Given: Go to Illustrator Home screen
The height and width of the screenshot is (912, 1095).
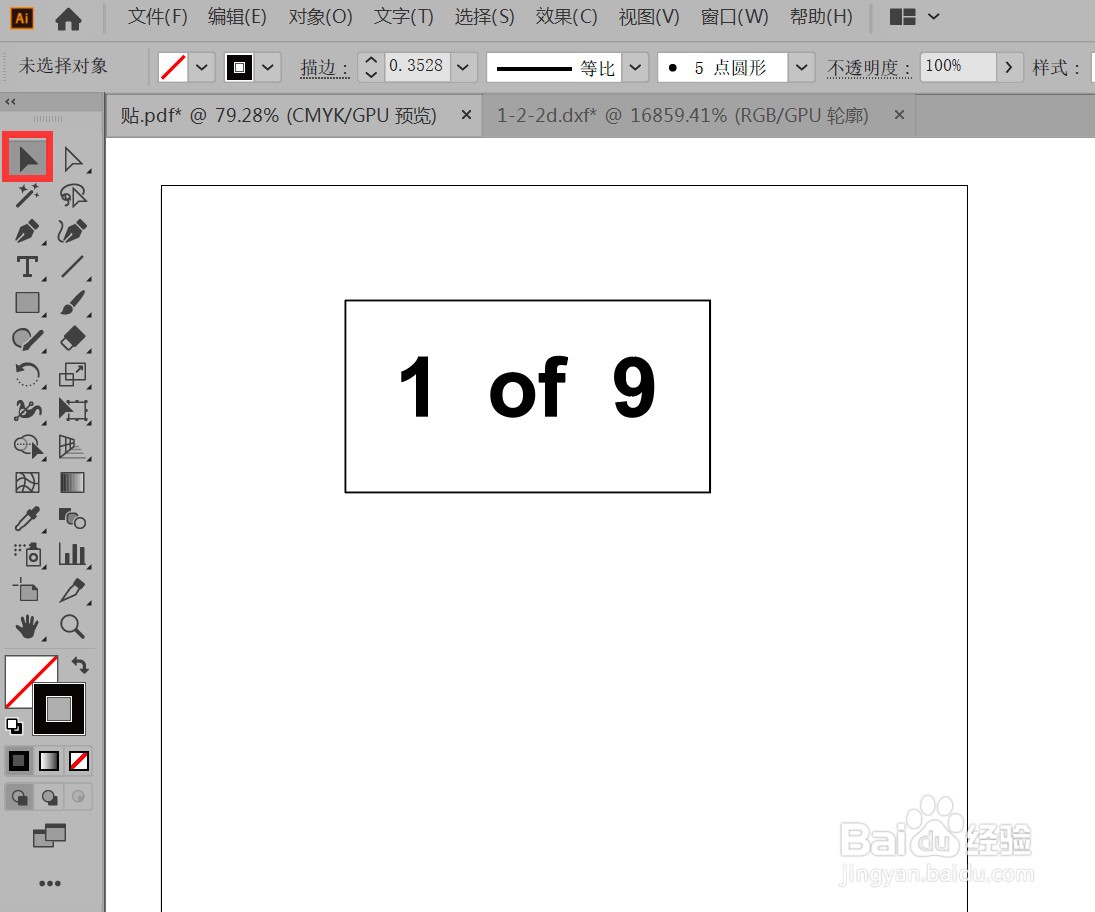Looking at the screenshot, I should click(68, 19).
